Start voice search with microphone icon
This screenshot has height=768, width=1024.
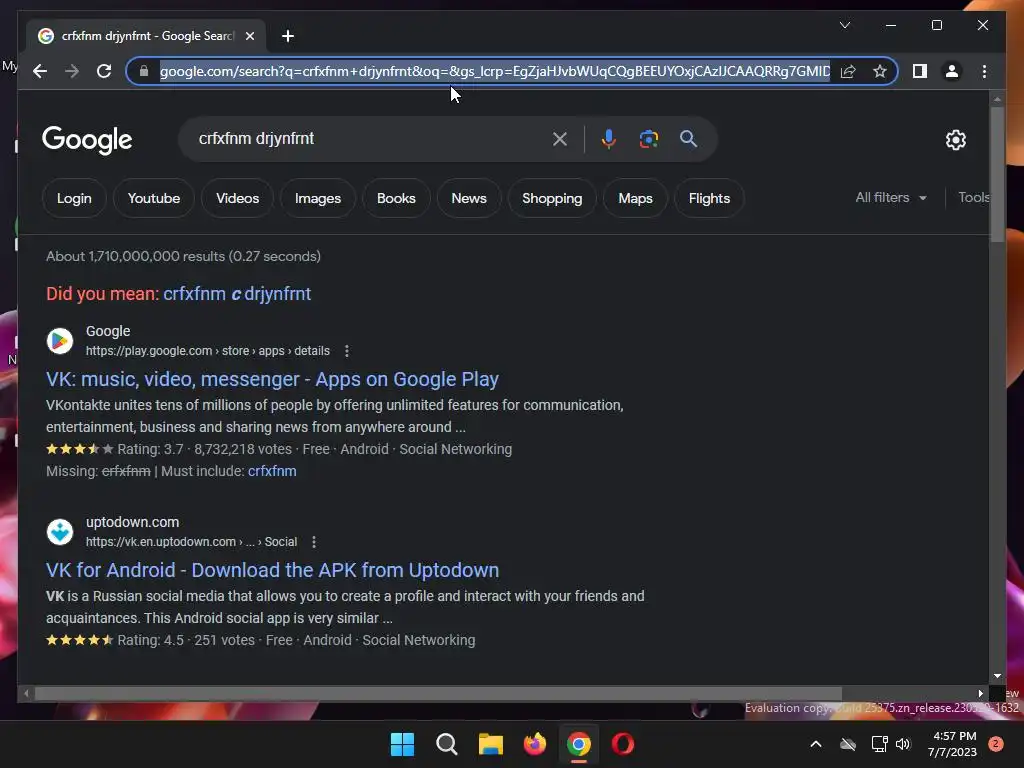pyautogui.click(x=608, y=138)
